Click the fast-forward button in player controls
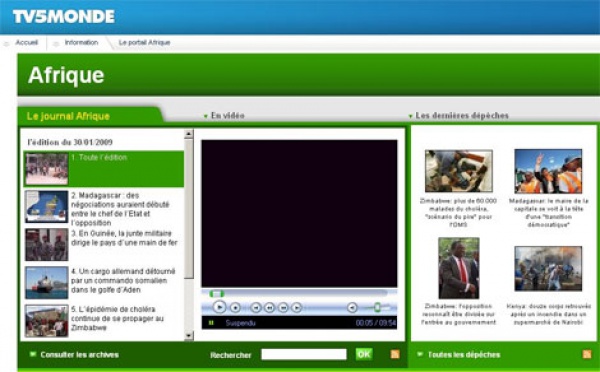Screen dimensions: 600x372 tap(283, 307)
